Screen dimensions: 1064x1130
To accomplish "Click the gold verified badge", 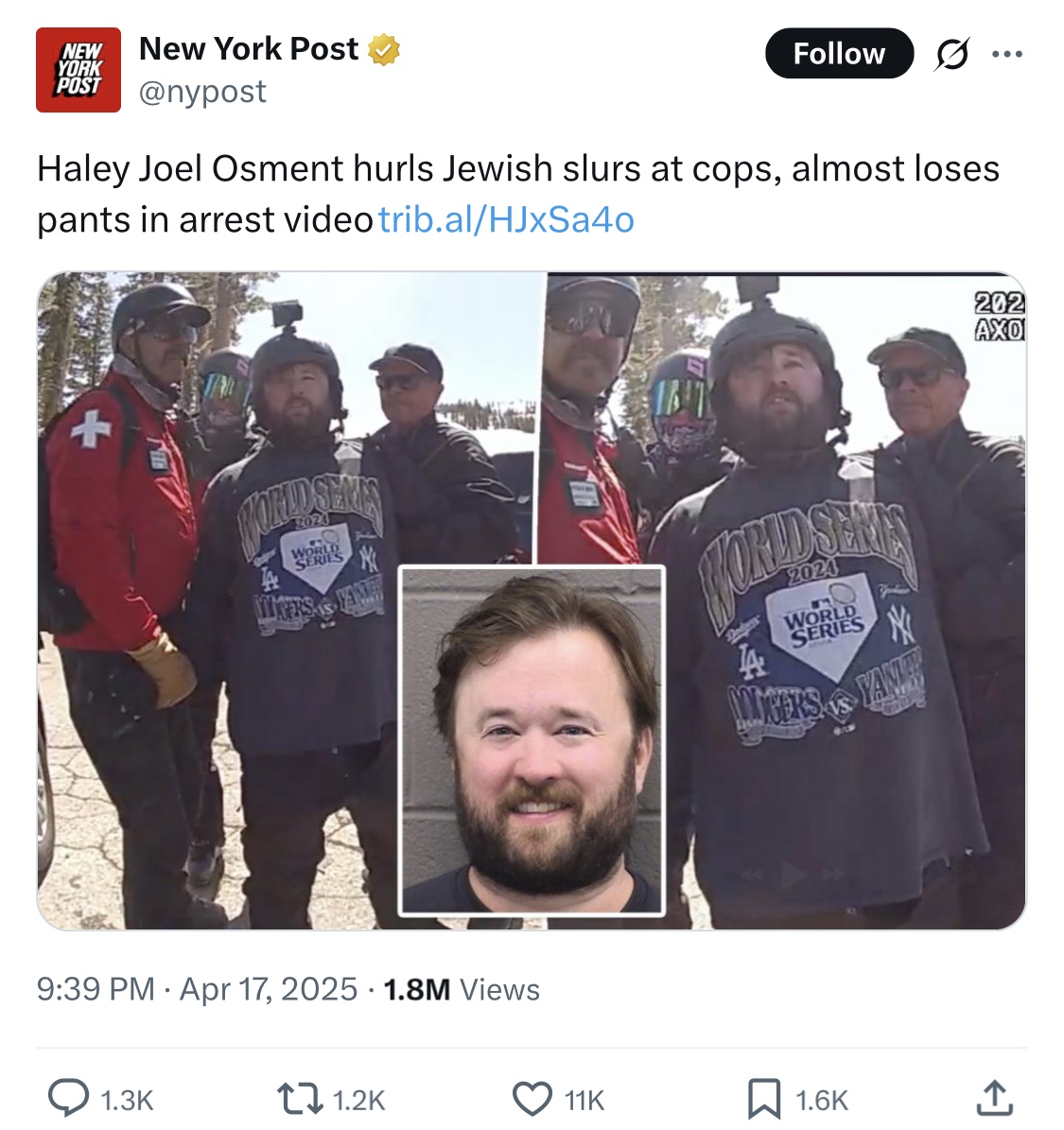I will pos(384,50).
